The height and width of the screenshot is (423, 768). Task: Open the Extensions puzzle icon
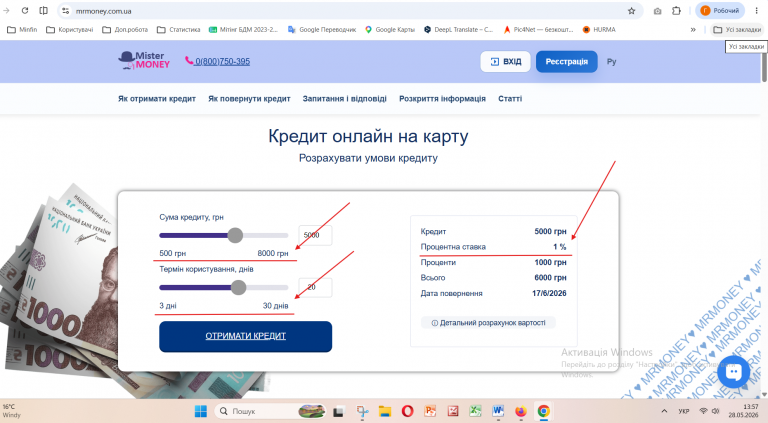click(676, 11)
